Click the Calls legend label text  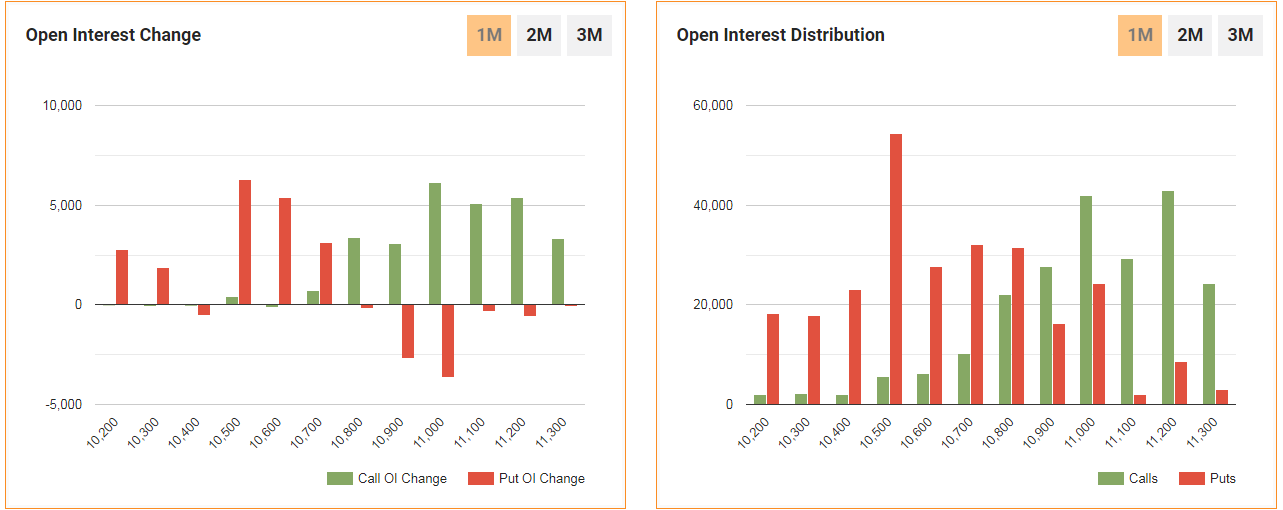click(1143, 479)
